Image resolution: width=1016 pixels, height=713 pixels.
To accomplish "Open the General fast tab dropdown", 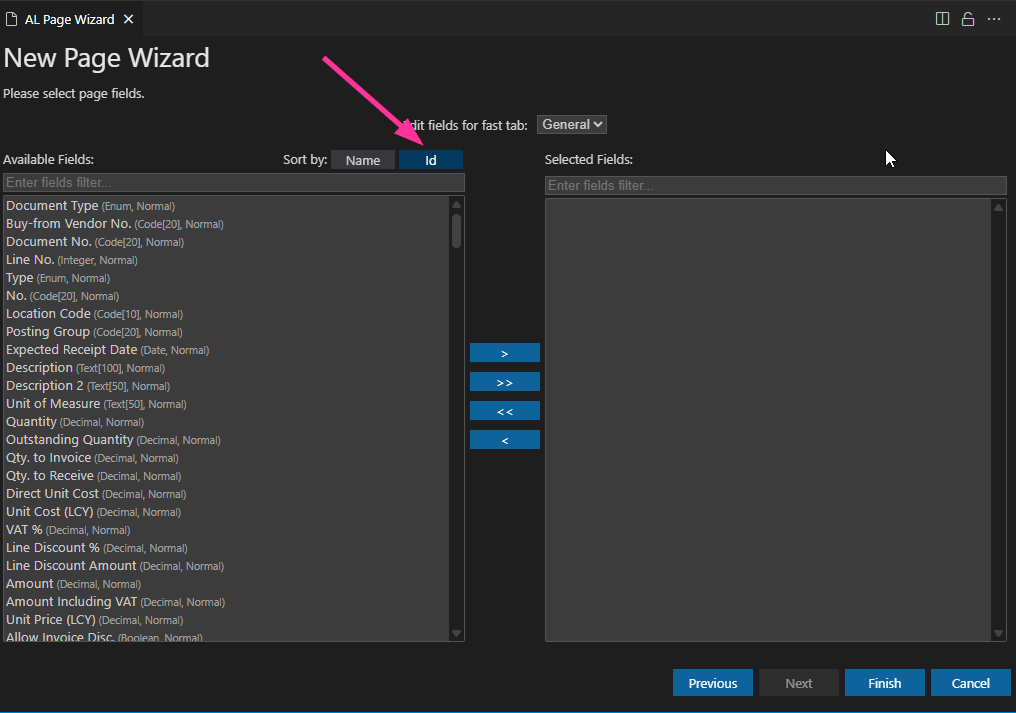I will click(x=571, y=124).
